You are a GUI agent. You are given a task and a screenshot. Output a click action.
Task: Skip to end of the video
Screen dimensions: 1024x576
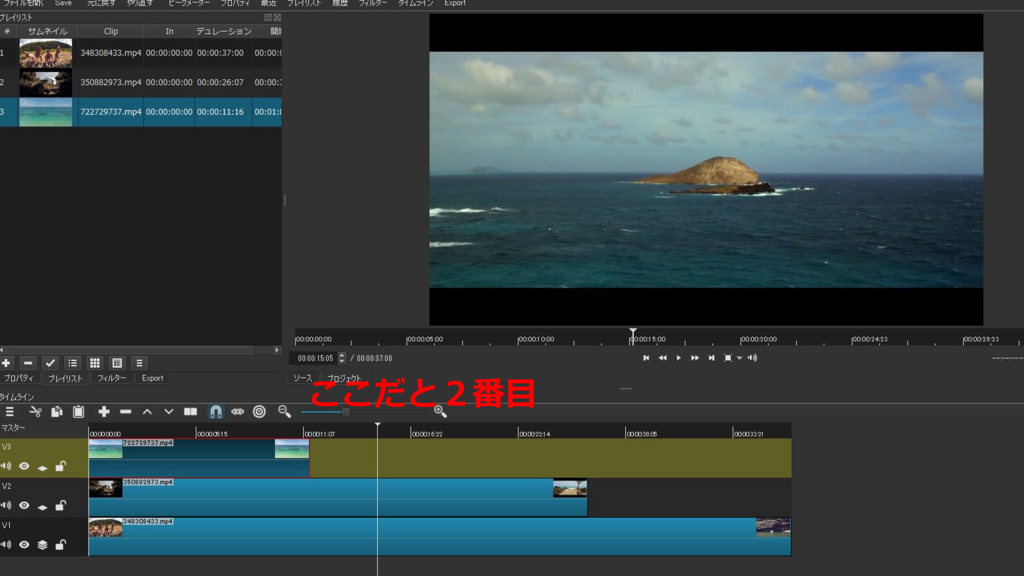pos(711,358)
